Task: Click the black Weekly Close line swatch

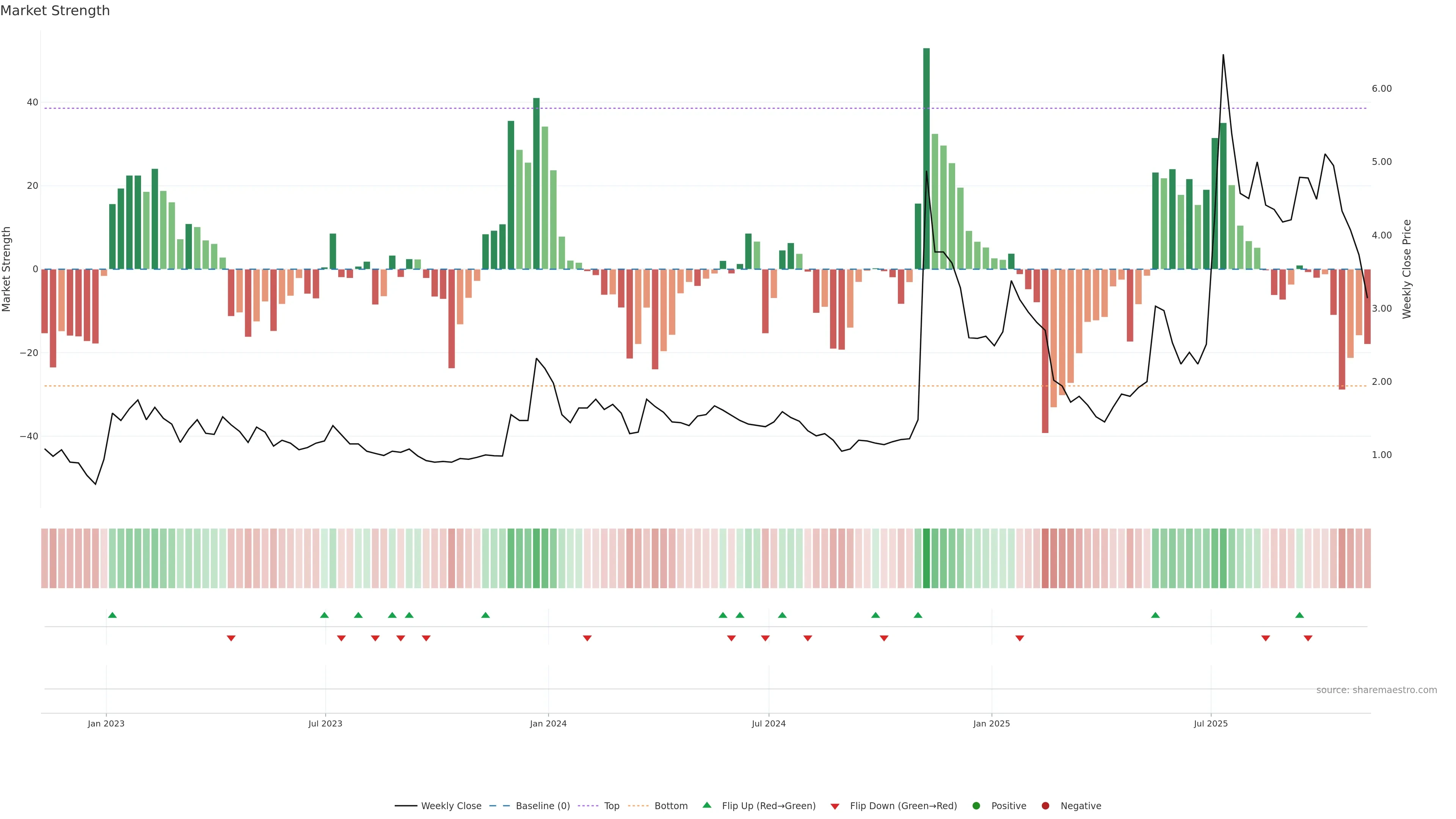Action: (406, 806)
